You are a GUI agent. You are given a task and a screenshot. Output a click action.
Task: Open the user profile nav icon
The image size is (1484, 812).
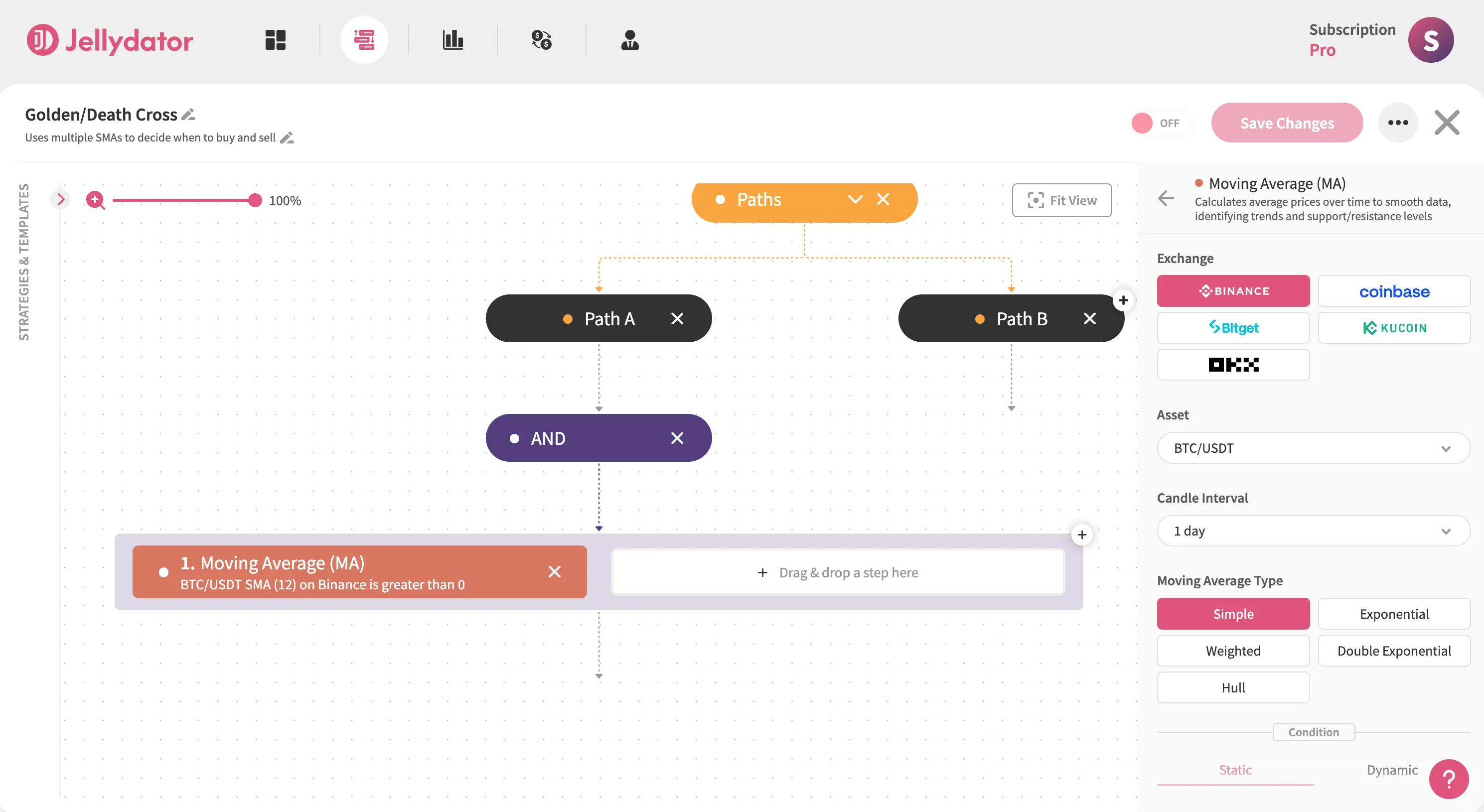(x=630, y=40)
